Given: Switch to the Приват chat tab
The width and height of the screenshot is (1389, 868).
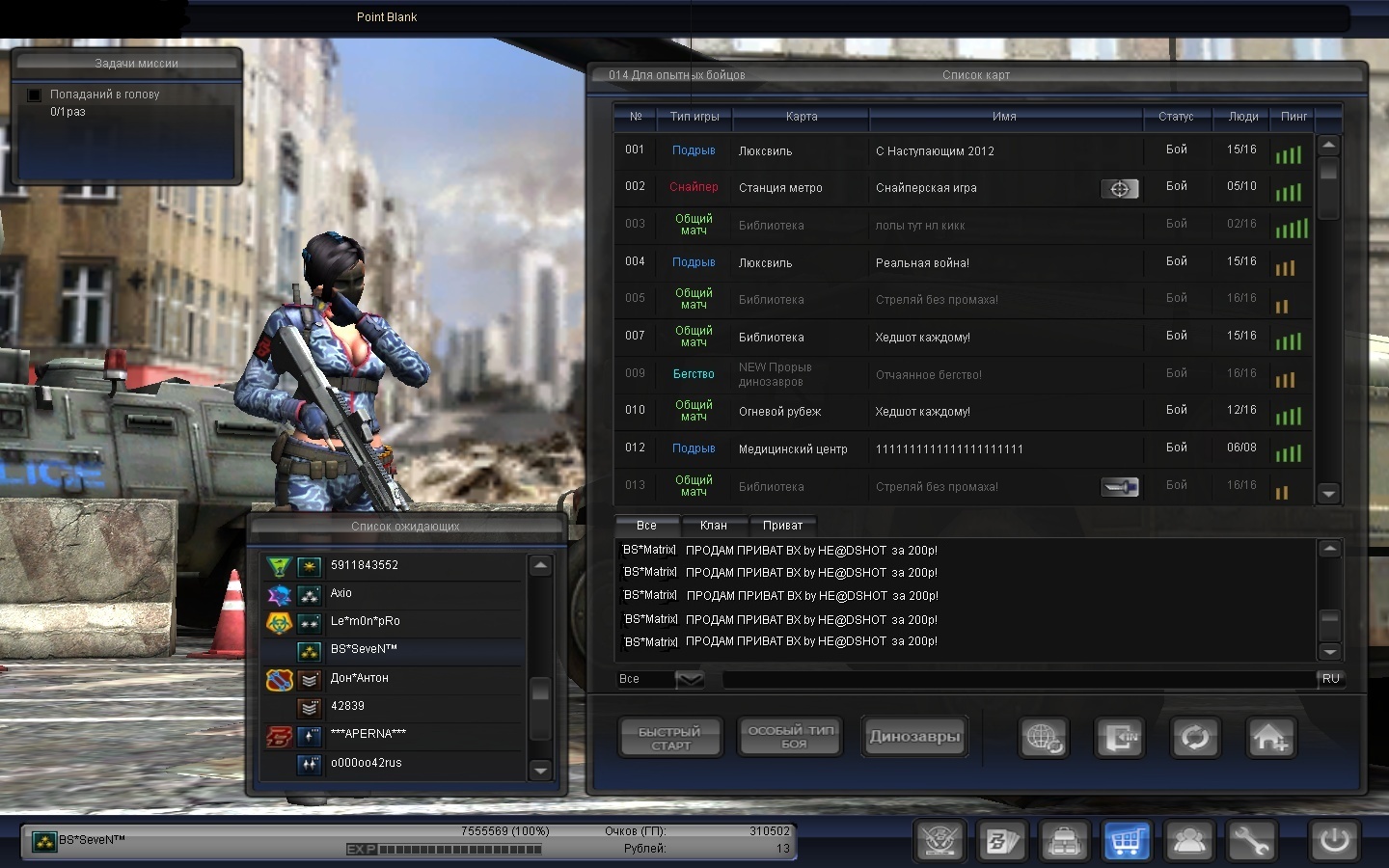Looking at the screenshot, I should tap(782, 526).
